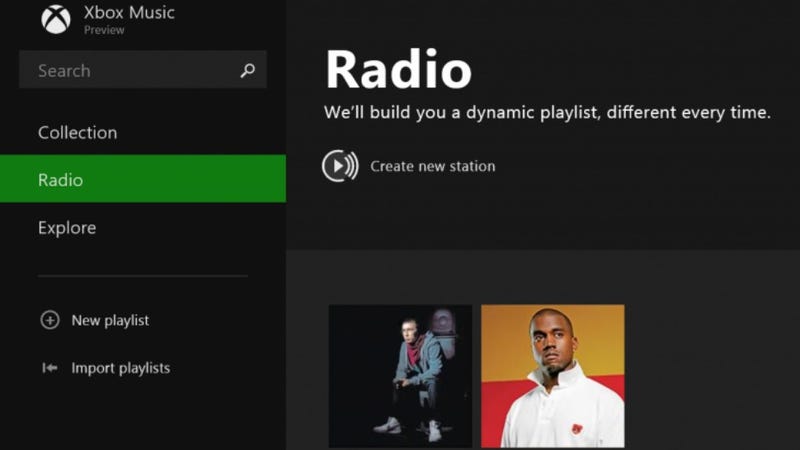The image size is (800, 450).
Task: Click the Create new station text
Action: coord(433,166)
